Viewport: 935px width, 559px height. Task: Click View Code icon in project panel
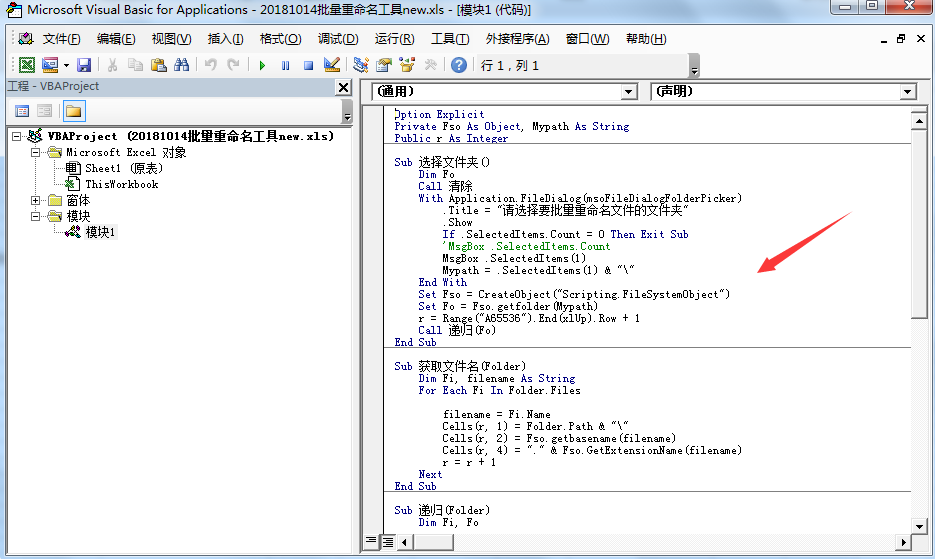coord(22,111)
